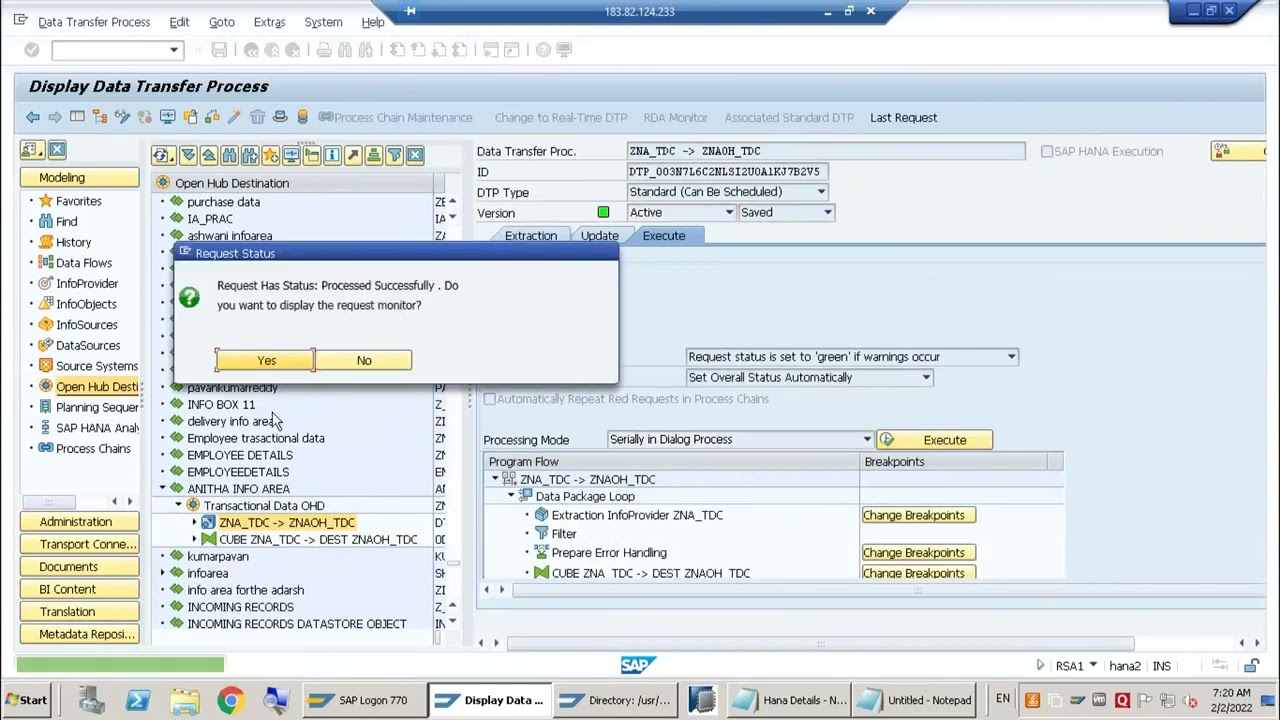Image resolution: width=1280 pixels, height=720 pixels.
Task: Open the Processing Mode dropdown
Action: (866, 440)
